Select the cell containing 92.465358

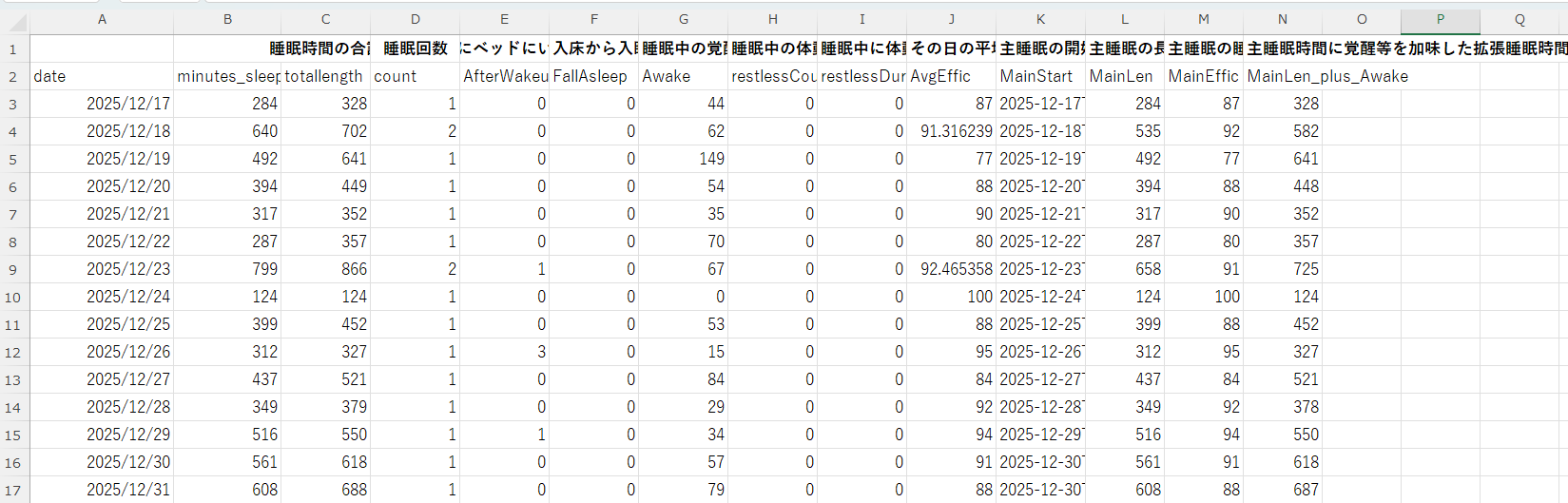pos(951,269)
